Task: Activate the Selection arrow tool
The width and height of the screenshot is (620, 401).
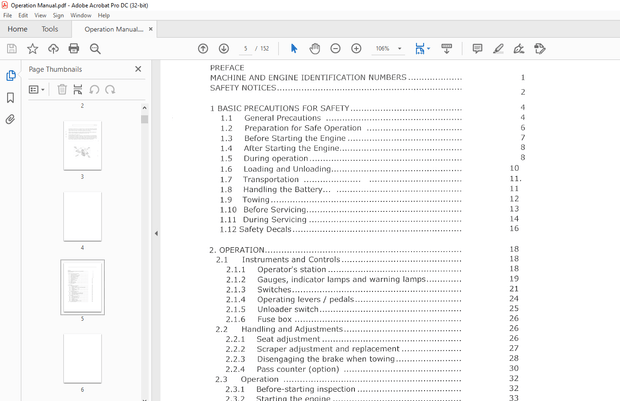Action: point(294,49)
